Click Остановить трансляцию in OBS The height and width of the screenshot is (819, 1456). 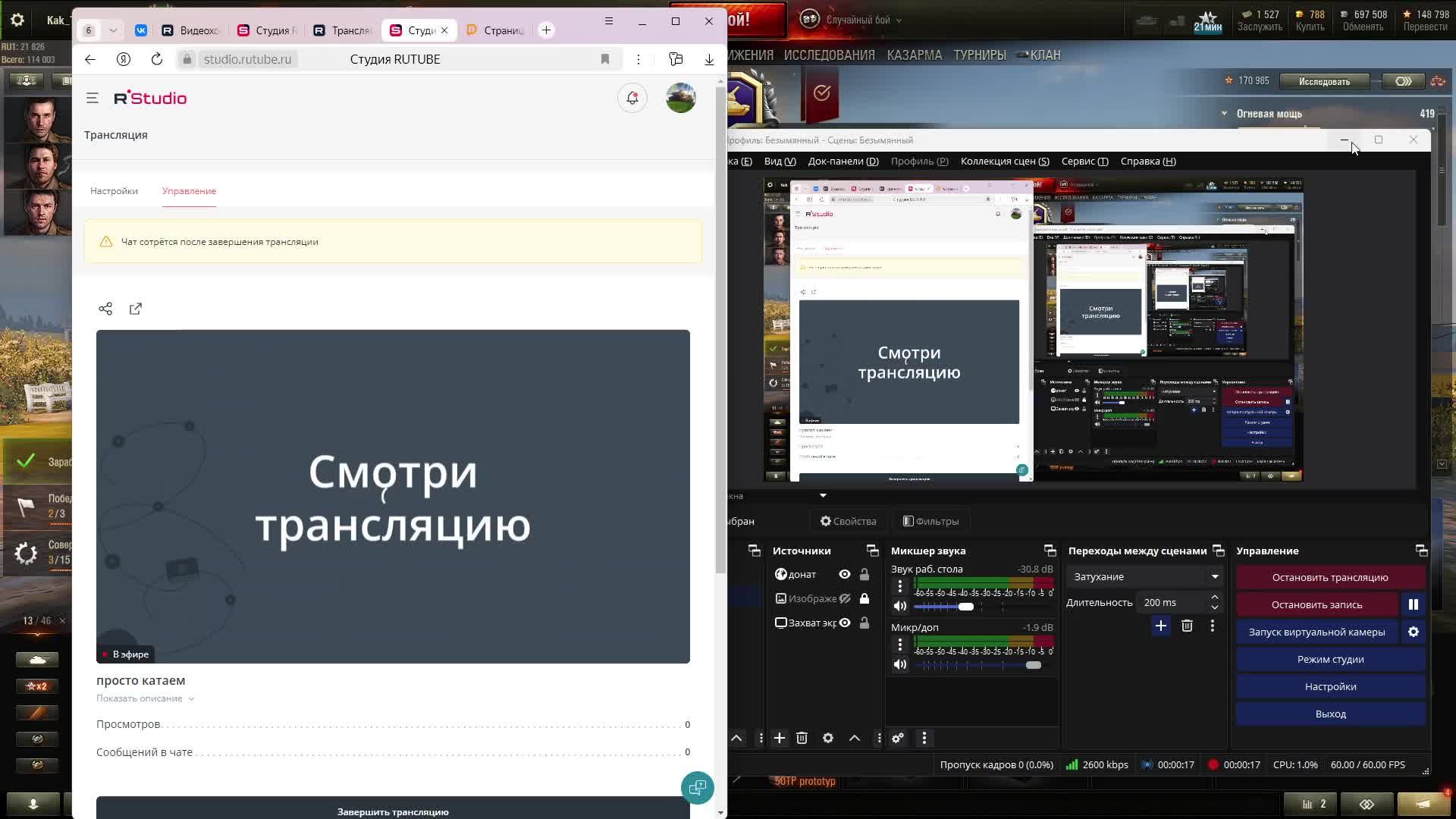tap(1330, 577)
